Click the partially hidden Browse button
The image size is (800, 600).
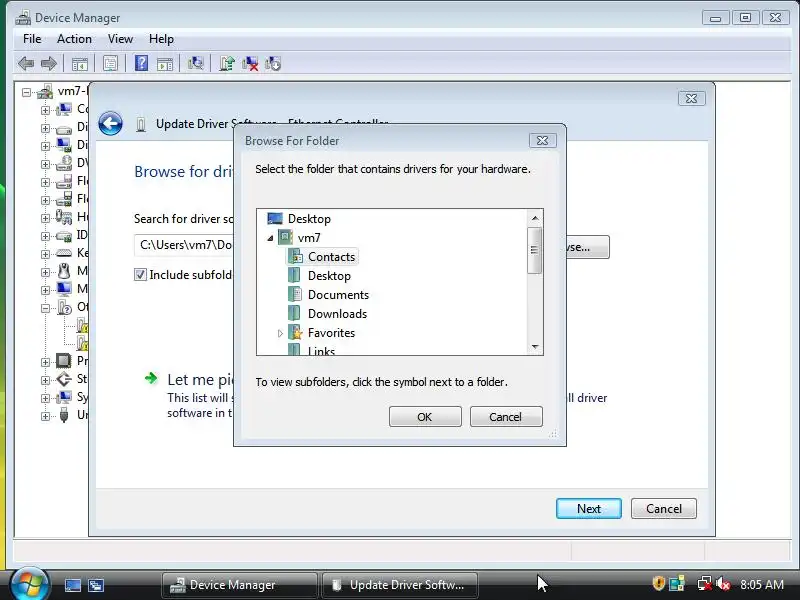pyautogui.click(x=588, y=247)
